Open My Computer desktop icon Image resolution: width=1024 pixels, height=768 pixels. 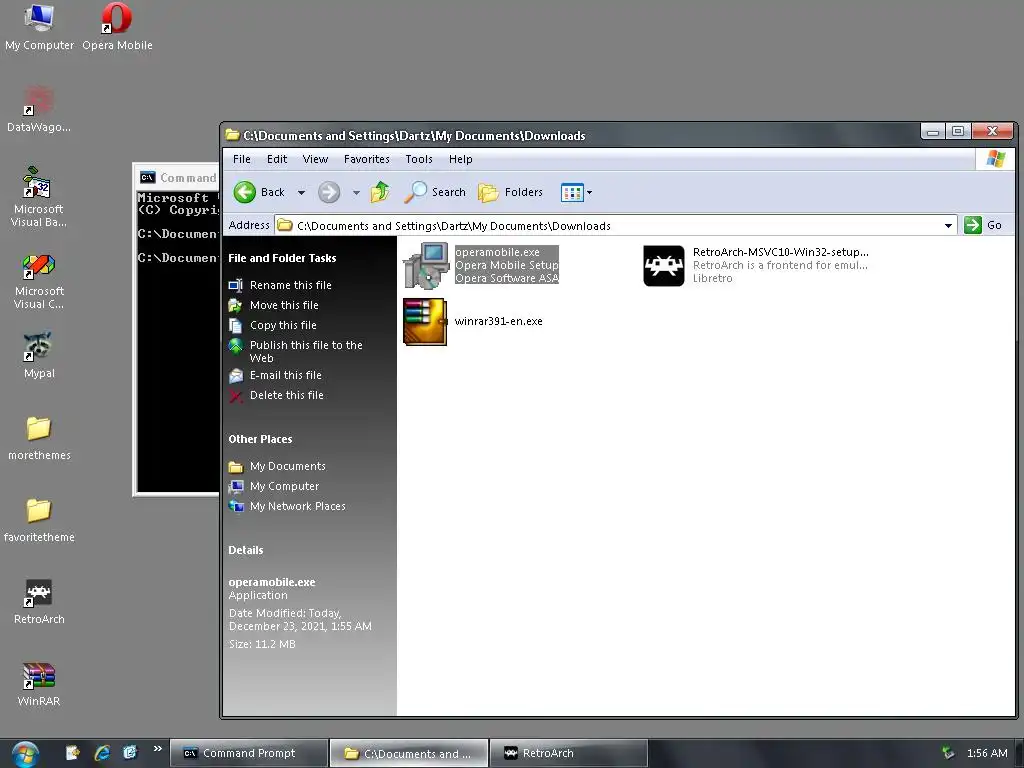click(x=39, y=26)
